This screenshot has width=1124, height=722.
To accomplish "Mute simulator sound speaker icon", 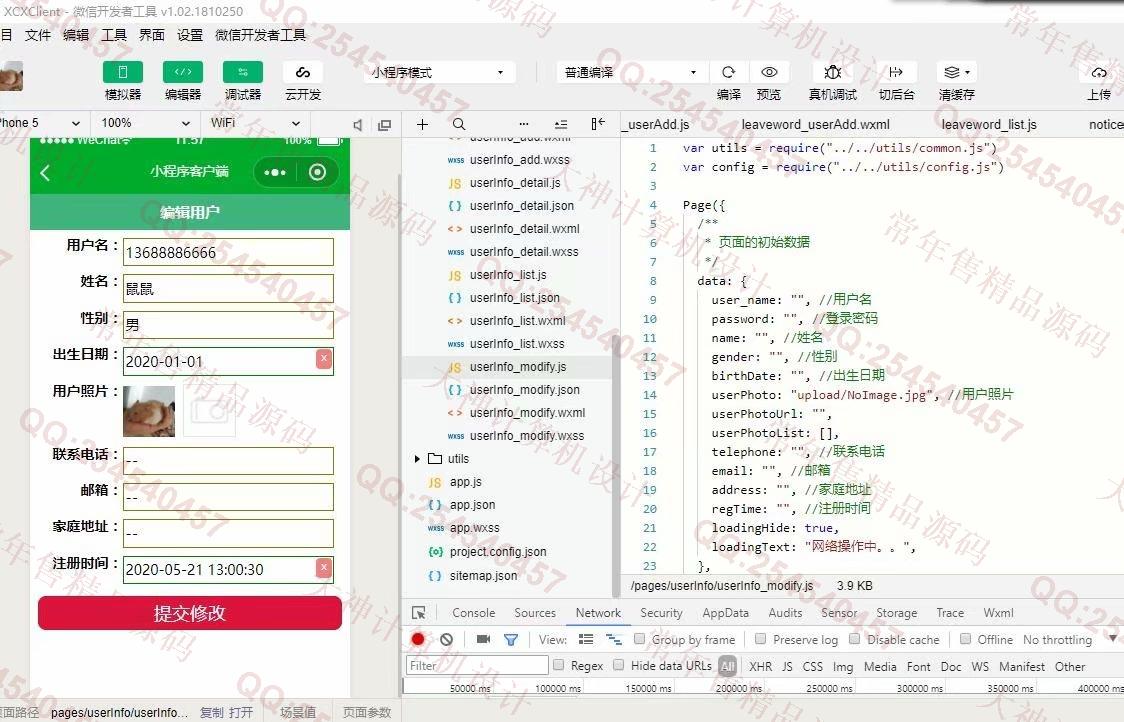I will click(x=358, y=125).
